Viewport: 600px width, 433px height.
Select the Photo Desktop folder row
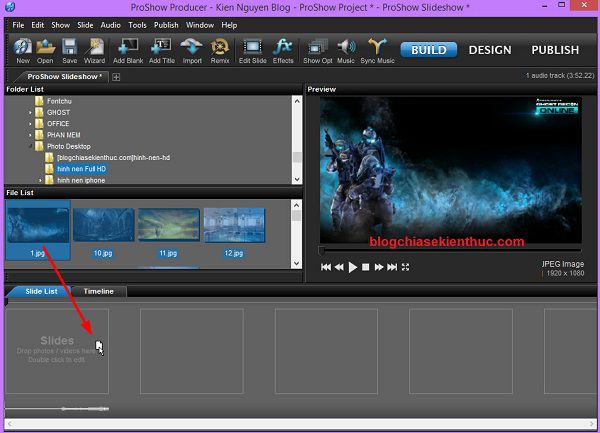pos(68,147)
